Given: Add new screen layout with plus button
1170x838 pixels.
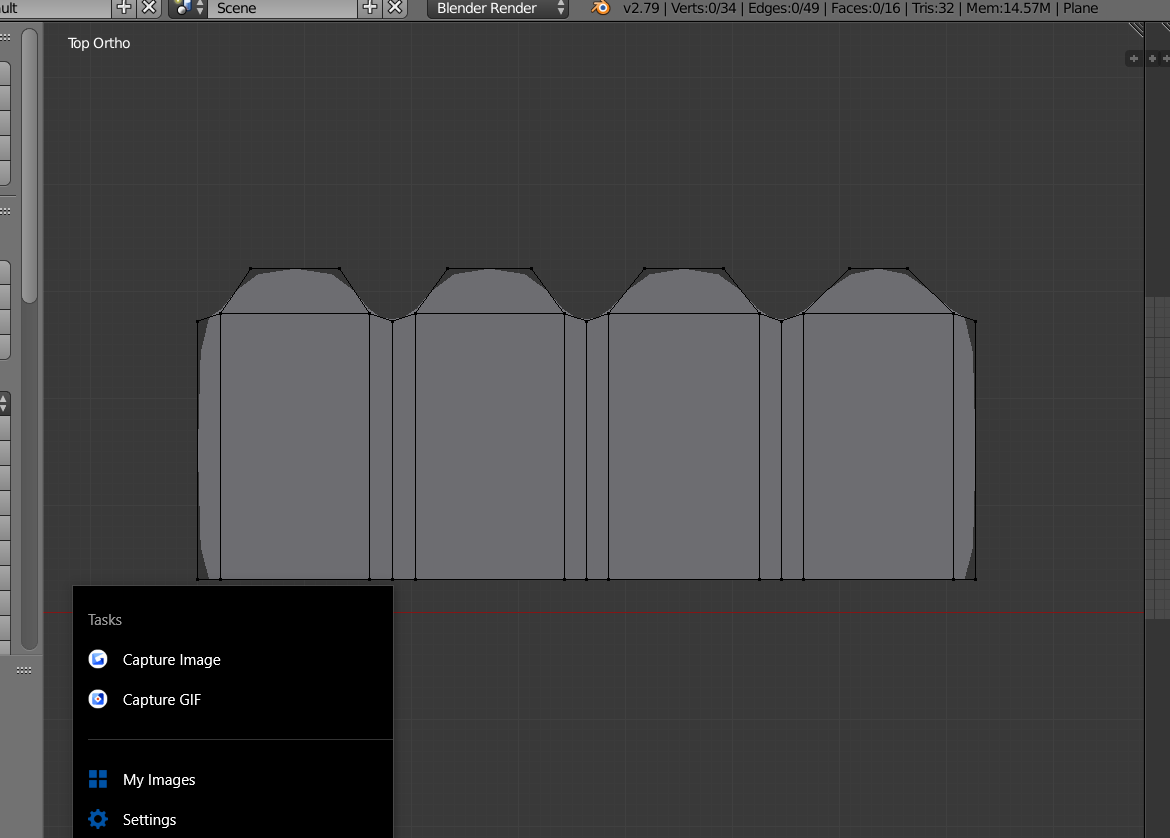Looking at the screenshot, I should click(x=124, y=8).
